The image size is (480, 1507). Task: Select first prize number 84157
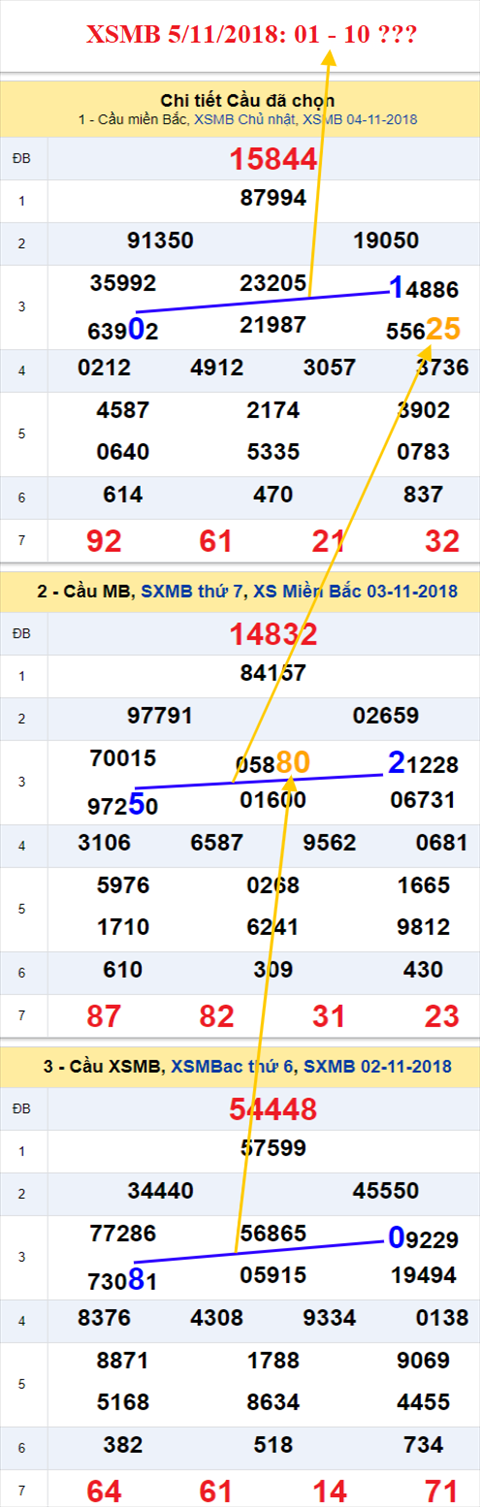273,673
